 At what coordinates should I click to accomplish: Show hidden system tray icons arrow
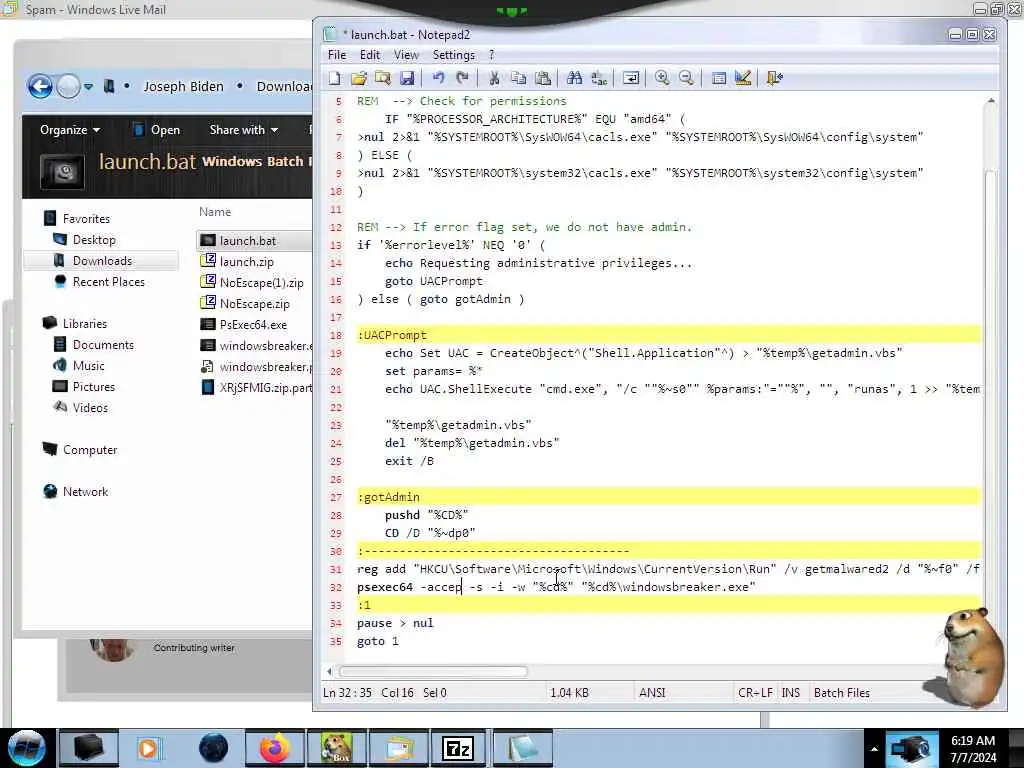[x=874, y=749]
